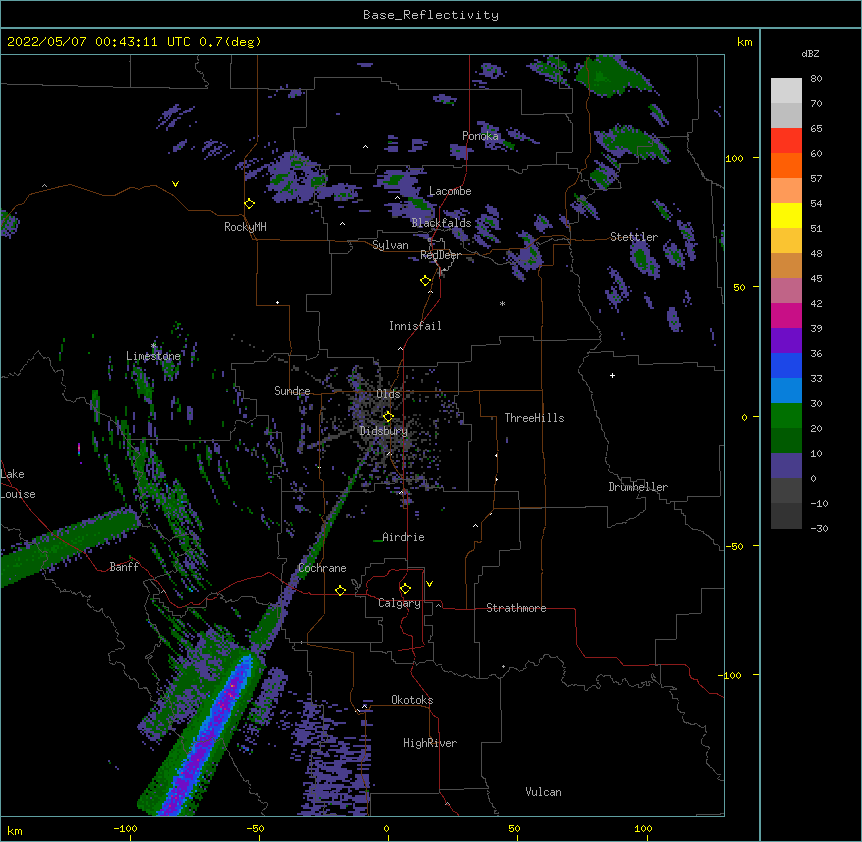Viewport: 862px width, 842px height.
Task: Click the Cochrane label
Action: pos(322,568)
